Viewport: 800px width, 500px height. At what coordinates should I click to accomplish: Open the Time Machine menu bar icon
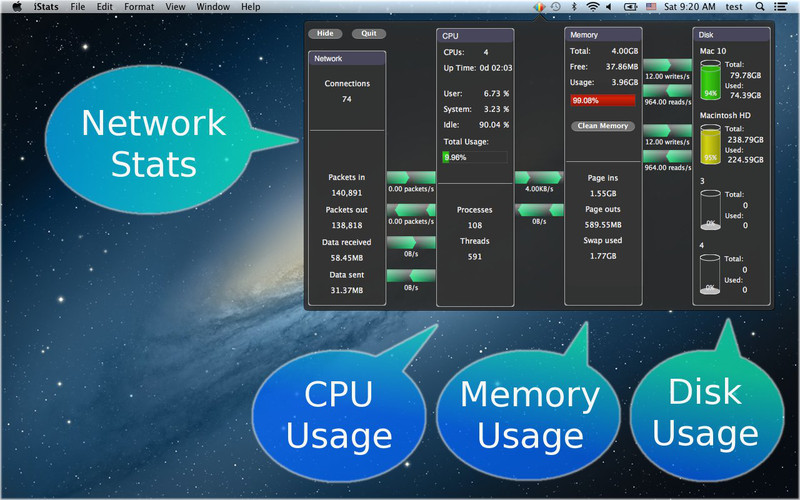(x=556, y=7)
